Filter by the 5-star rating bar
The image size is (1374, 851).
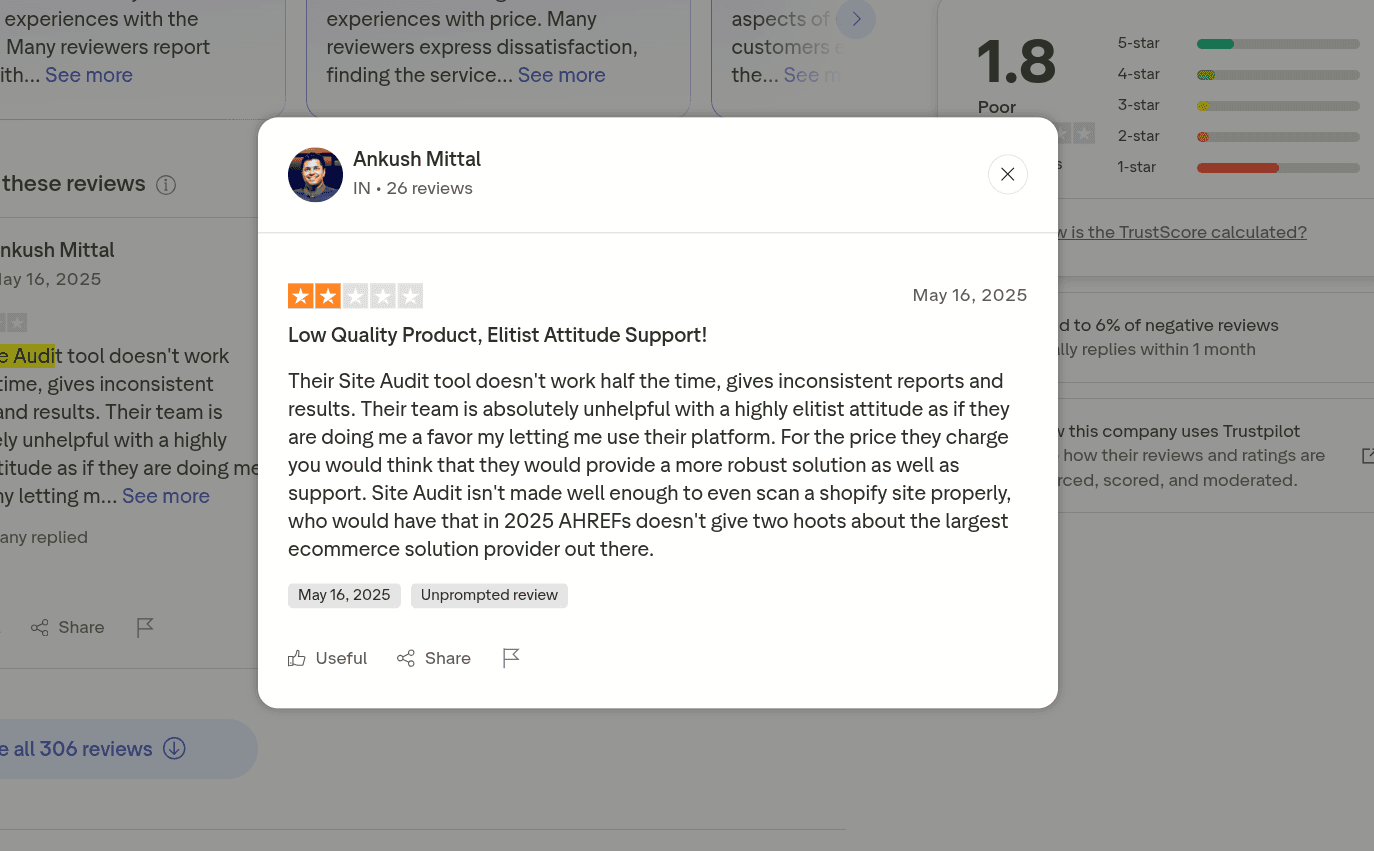coord(1278,44)
